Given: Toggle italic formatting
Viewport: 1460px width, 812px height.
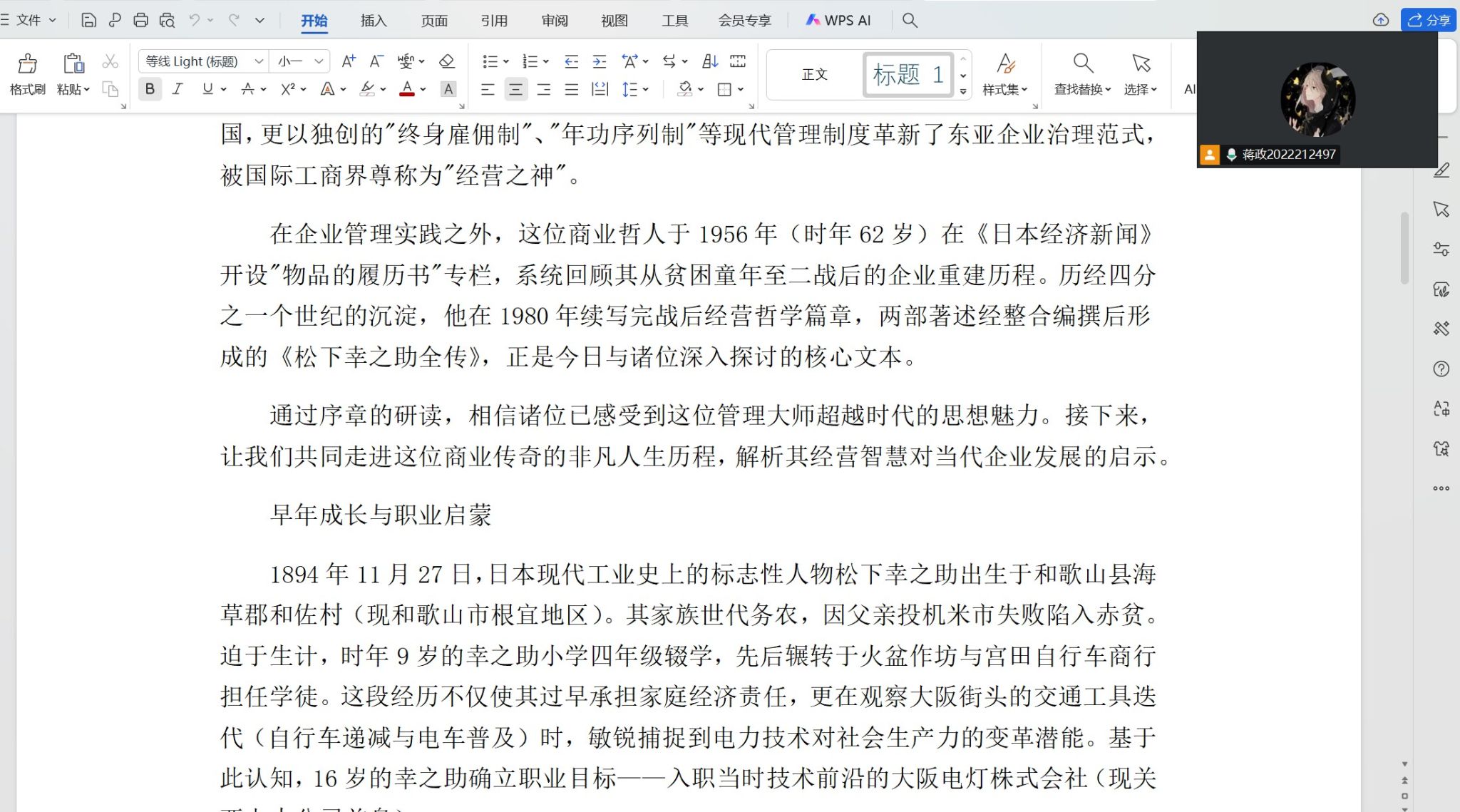Looking at the screenshot, I should (178, 89).
